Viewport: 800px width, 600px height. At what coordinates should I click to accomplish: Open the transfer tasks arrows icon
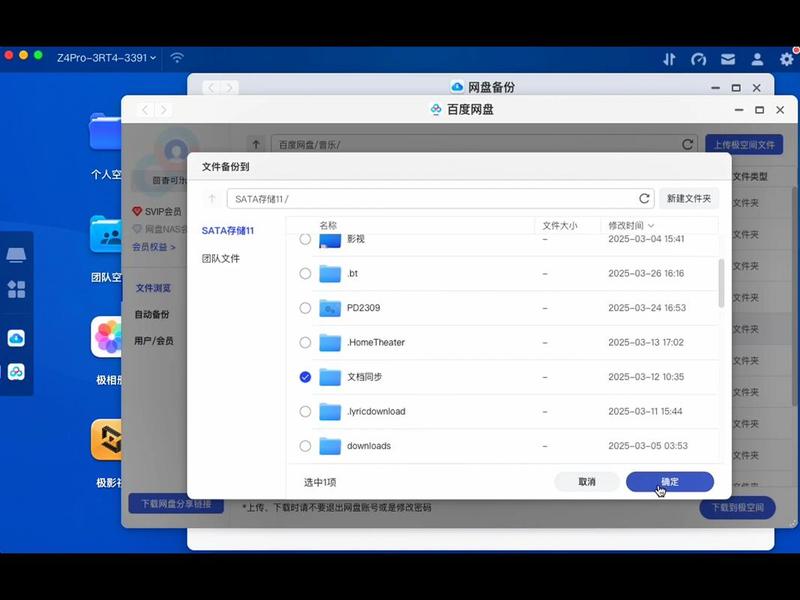coord(669,59)
